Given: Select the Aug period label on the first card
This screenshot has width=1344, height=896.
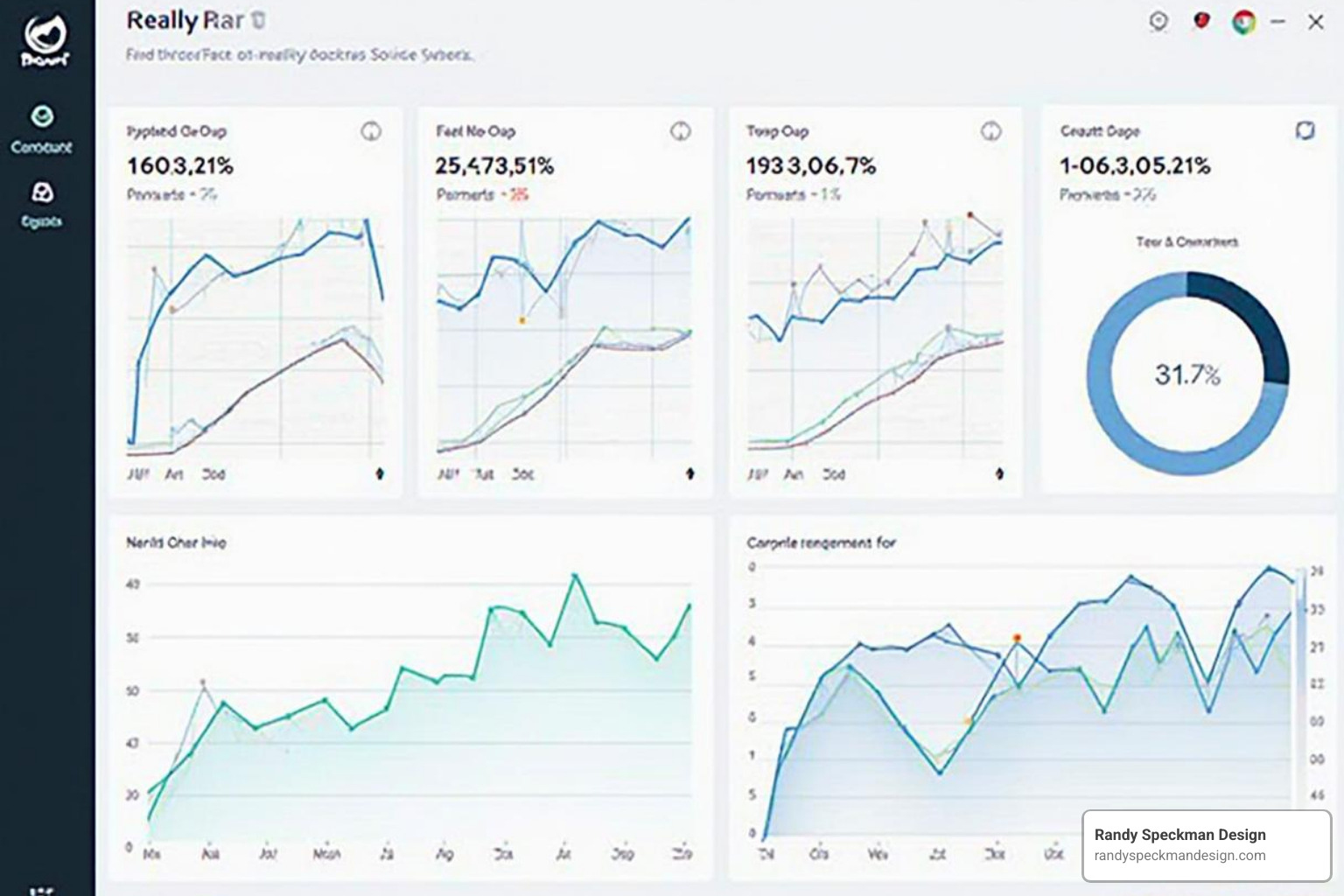Looking at the screenshot, I should [x=174, y=474].
